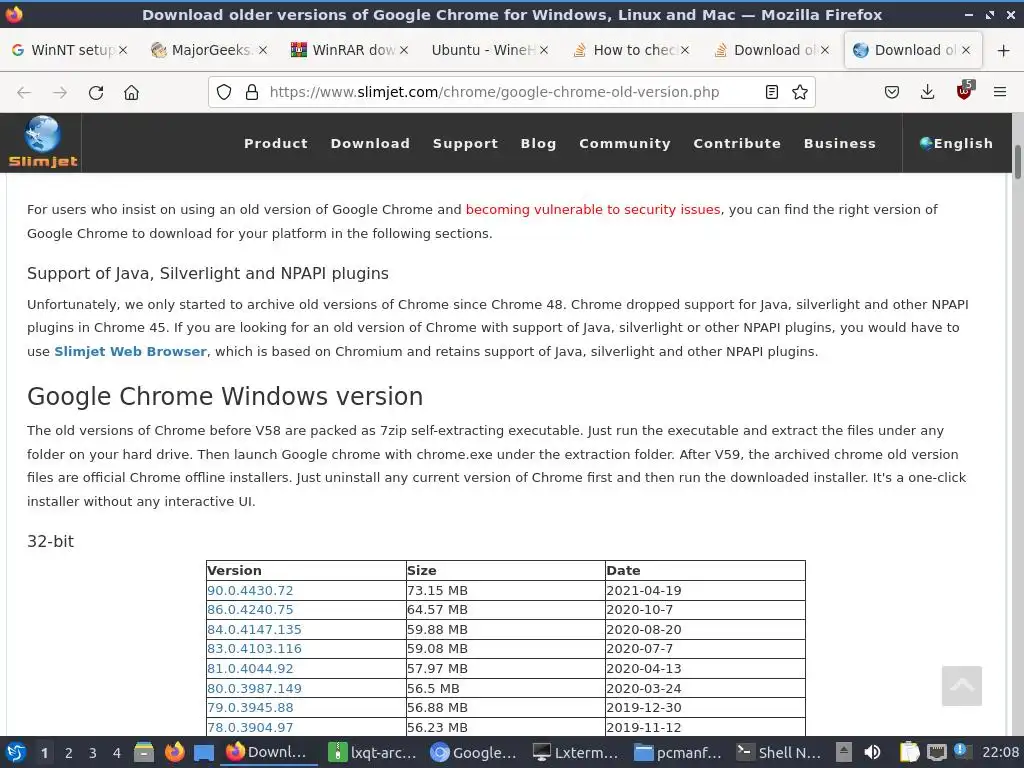Launch the file manager from taskbar quicklaunch
This screenshot has width=1024, height=768.
(x=144, y=752)
